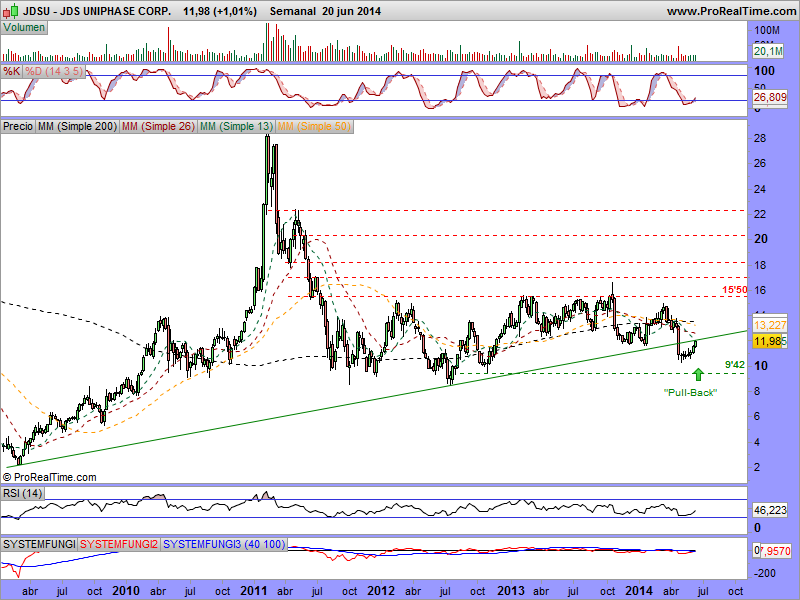
Task: Click the red 15'50 resistance label
Action: tap(735, 290)
